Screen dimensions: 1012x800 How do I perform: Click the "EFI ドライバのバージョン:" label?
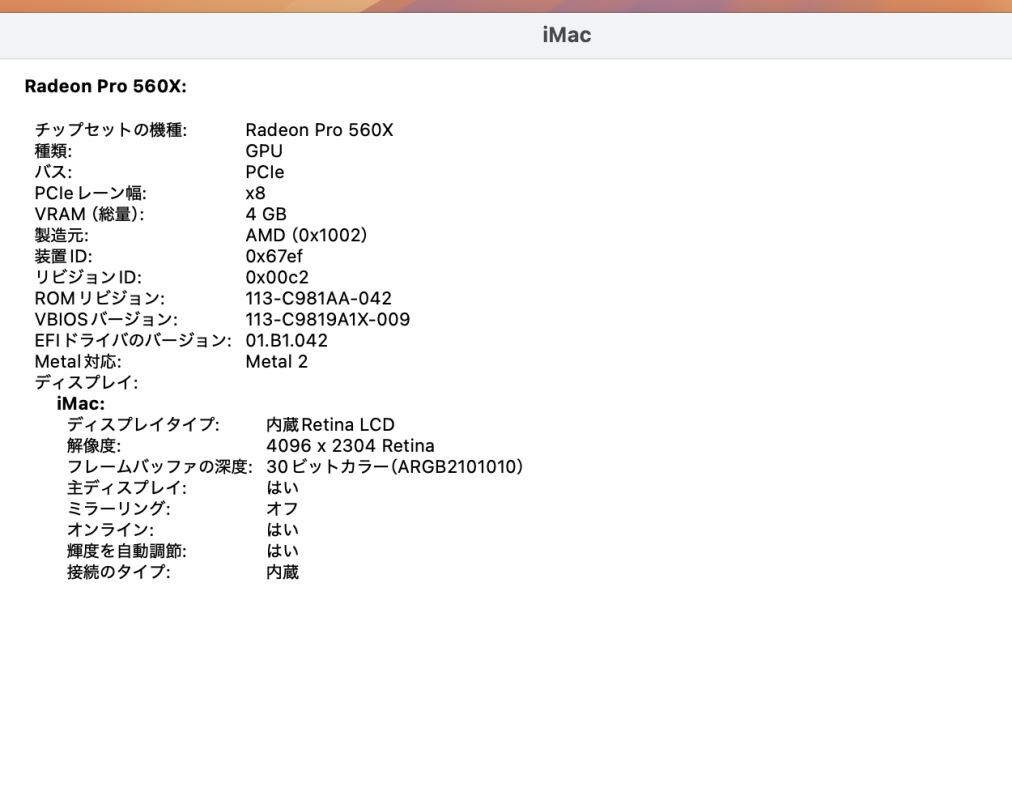pos(132,341)
